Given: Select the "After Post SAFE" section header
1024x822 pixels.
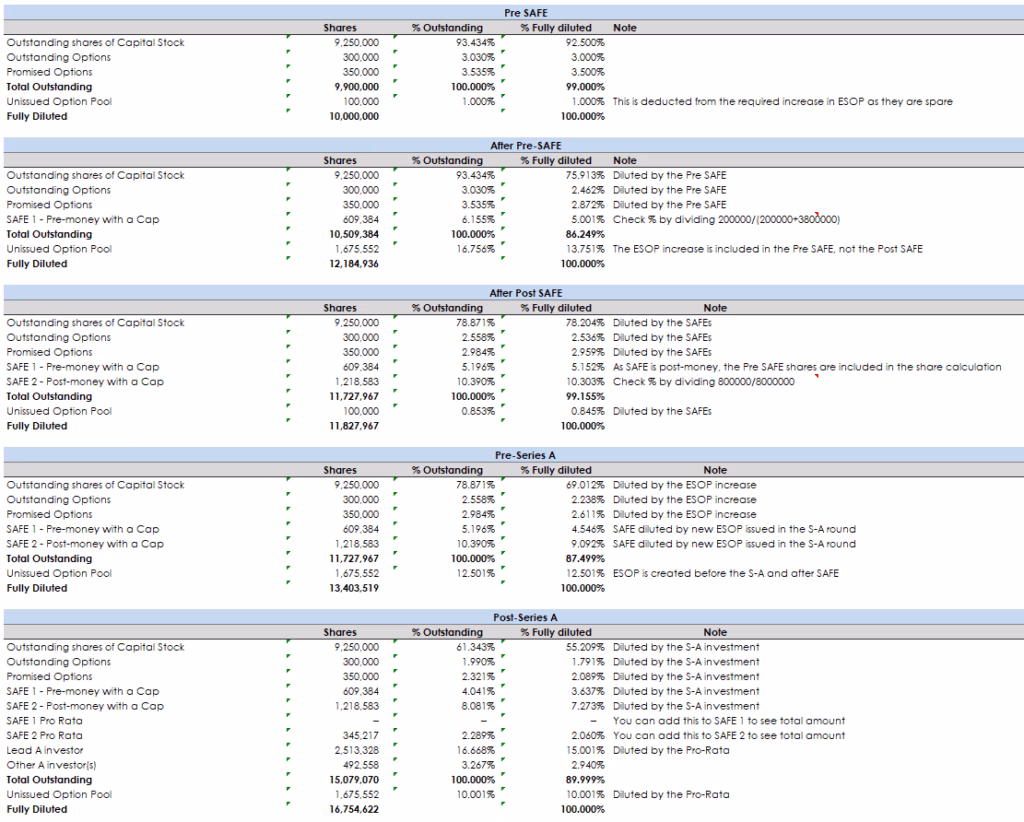Looking at the screenshot, I should click(x=526, y=293).
